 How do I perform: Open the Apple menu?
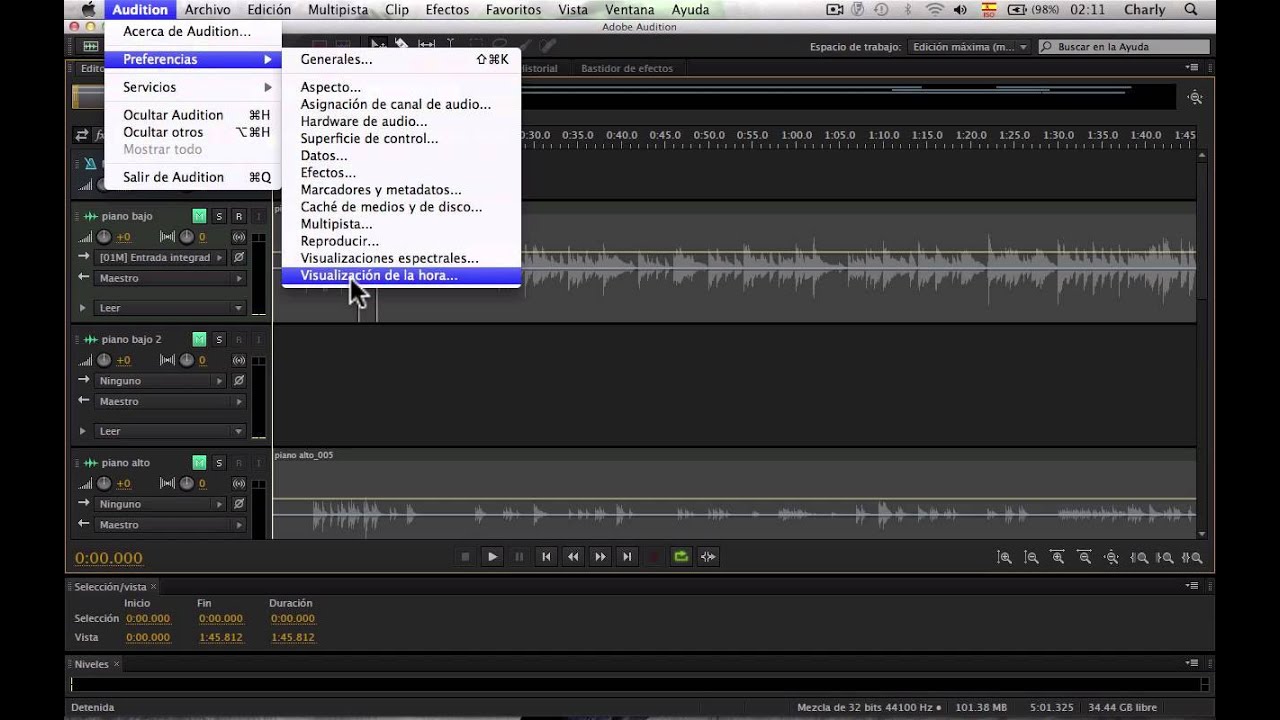tap(88, 10)
